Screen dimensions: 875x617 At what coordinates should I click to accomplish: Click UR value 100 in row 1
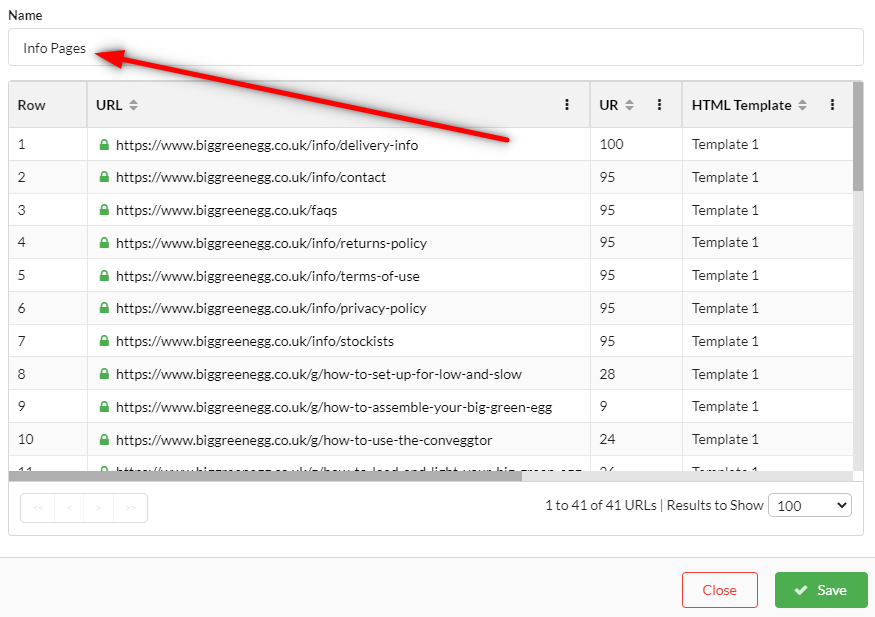pyautogui.click(x=611, y=144)
